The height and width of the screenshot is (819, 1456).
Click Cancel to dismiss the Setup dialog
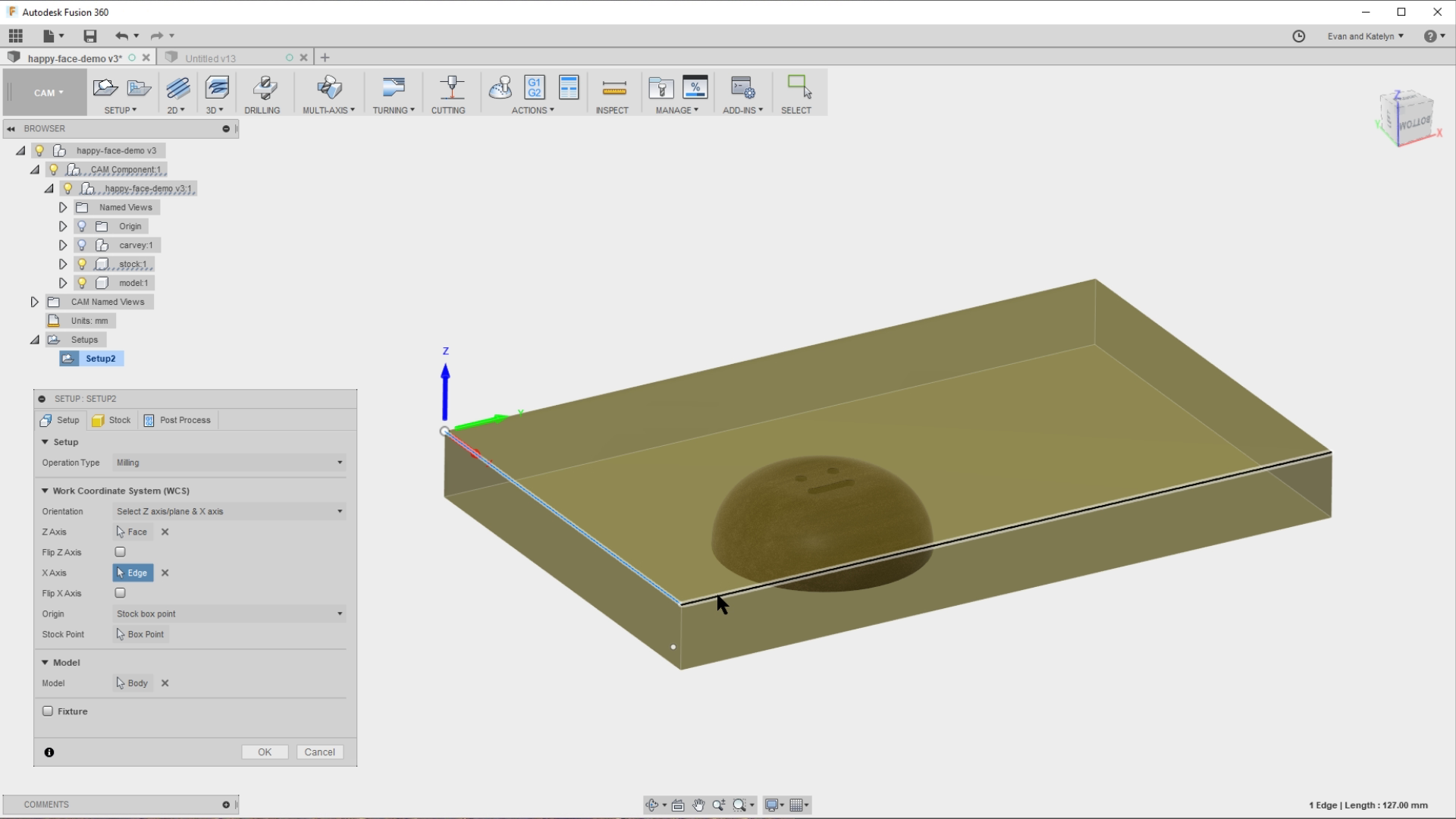pos(319,752)
